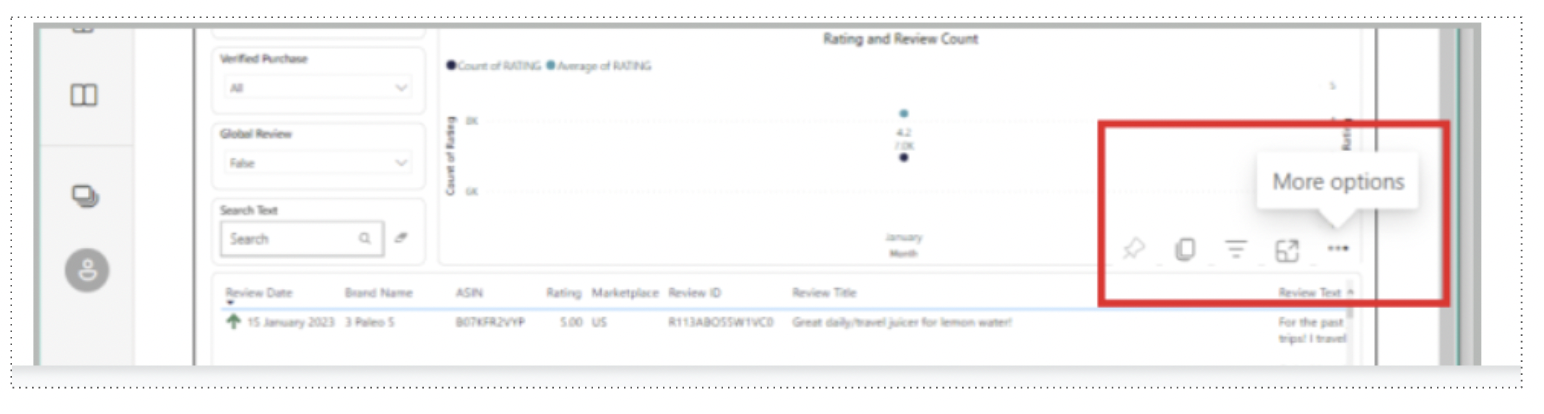This screenshot has height=414, width=1544.
Task: Select the dark Count of RATING data point
Action: (x=903, y=158)
